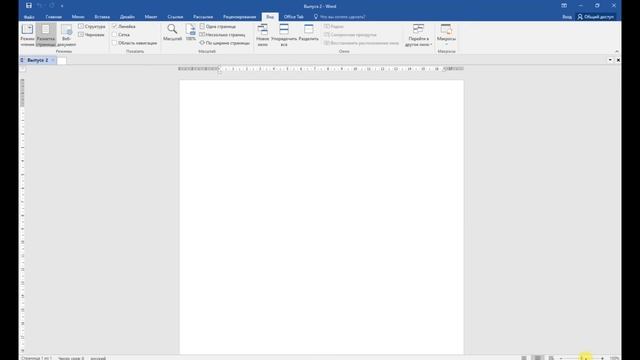Click the Вход sign-in link

click(x=567, y=17)
